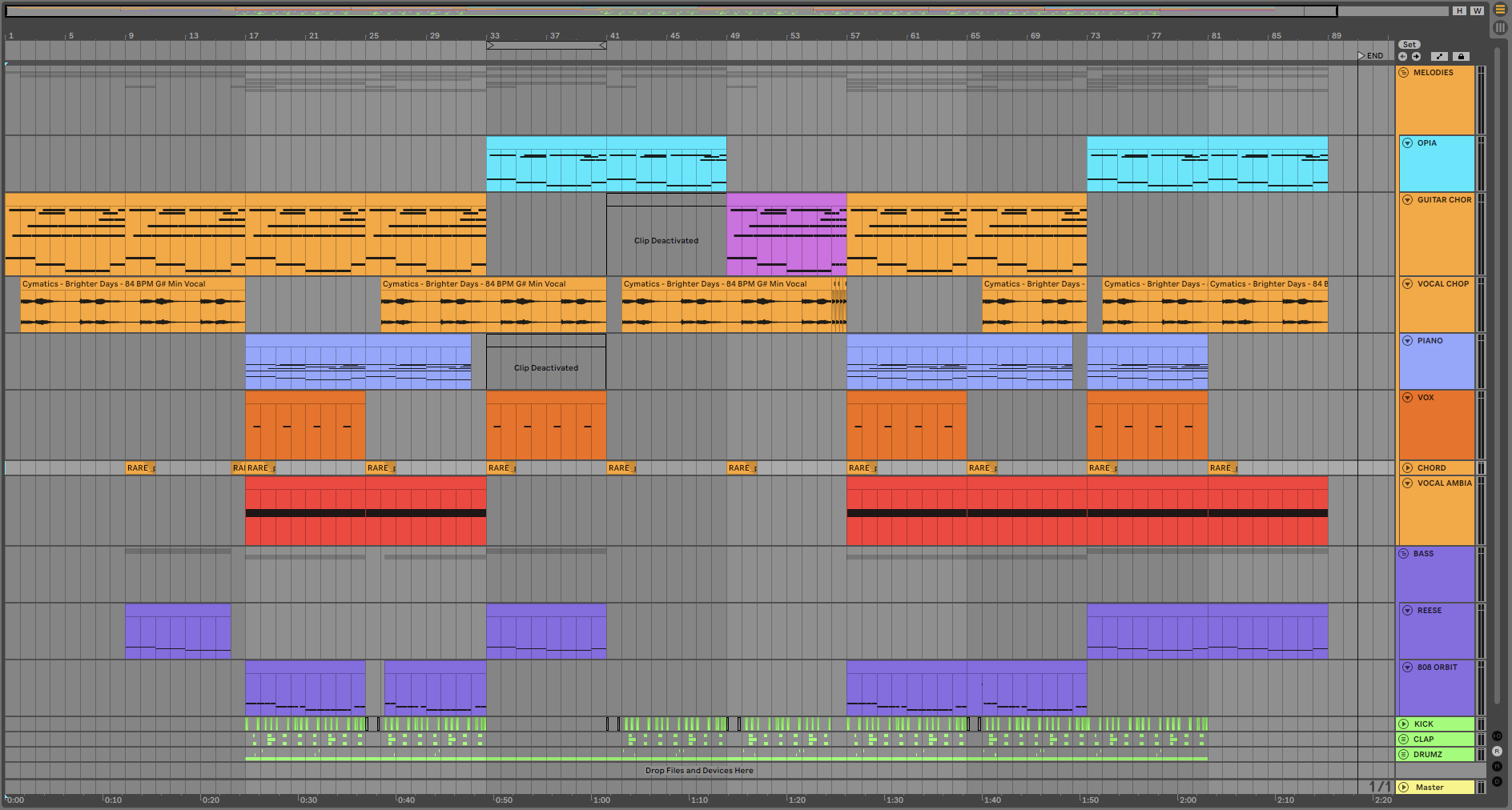The height and width of the screenshot is (810, 1512).
Task: Expand the CHORD track
Action: point(1407,468)
